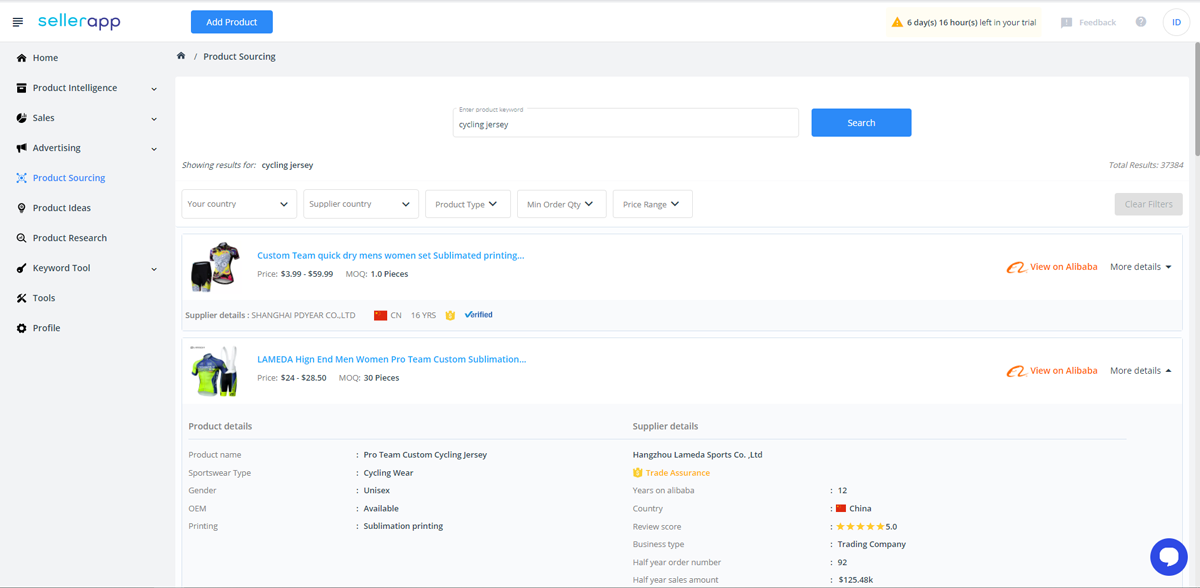Click the Product Sourcing network icon
Screen dimensions: 1200x588
[x=22, y=178]
